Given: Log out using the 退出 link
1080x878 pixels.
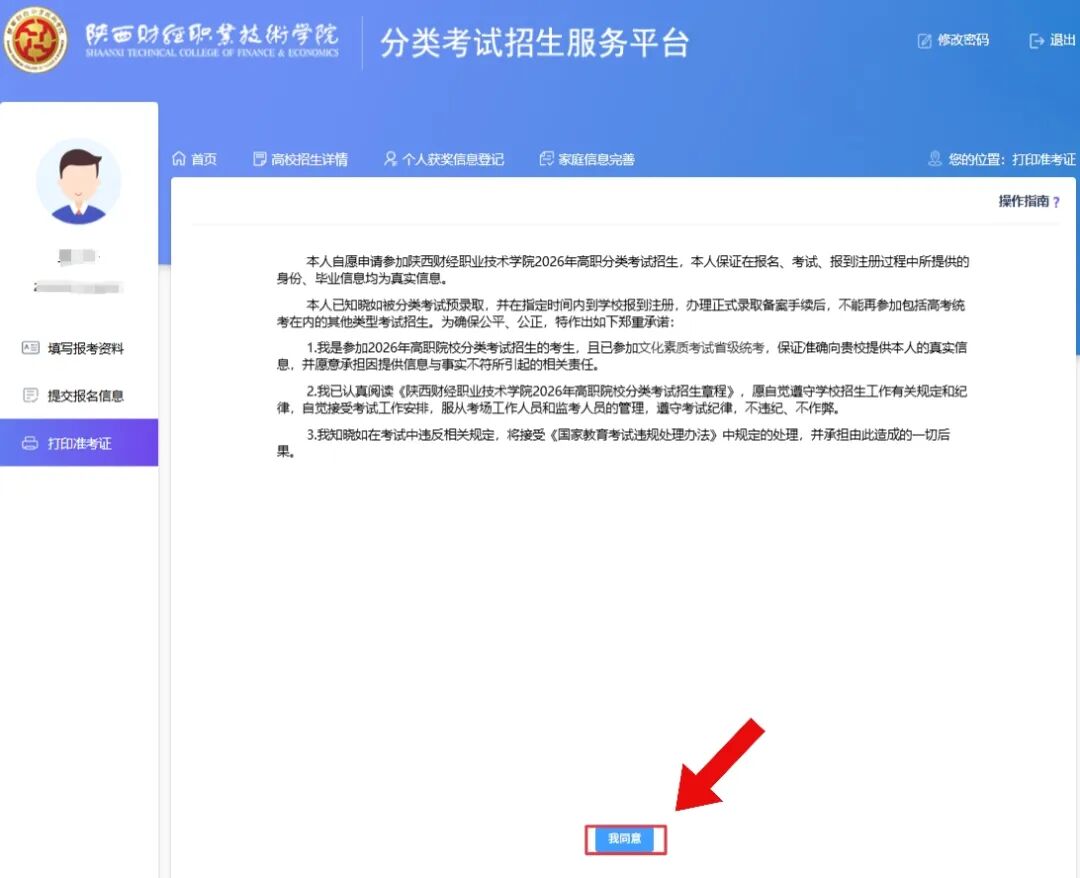Looking at the screenshot, I should coord(1062,41).
